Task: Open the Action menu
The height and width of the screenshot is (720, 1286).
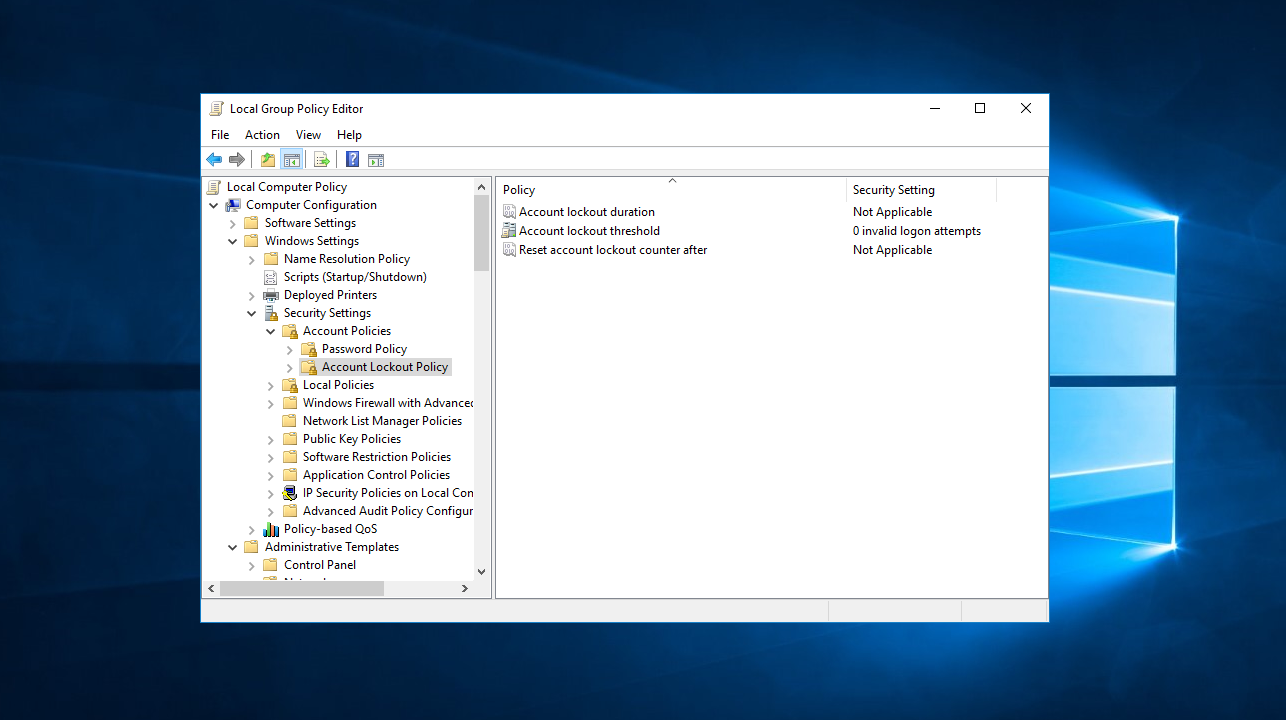Action: point(262,135)
